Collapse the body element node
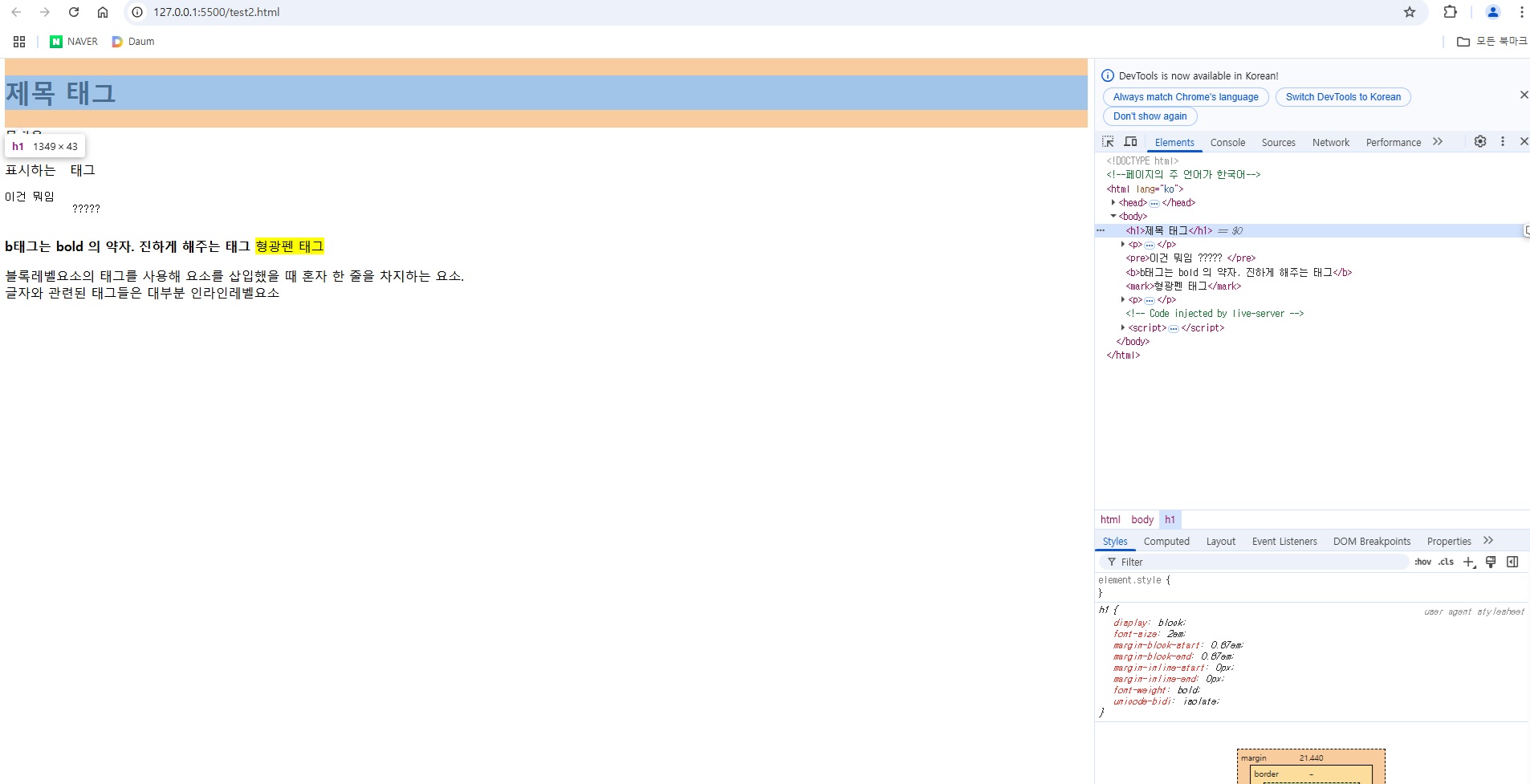Viewport: 1530px width, 784px height. coord(1113,217)
